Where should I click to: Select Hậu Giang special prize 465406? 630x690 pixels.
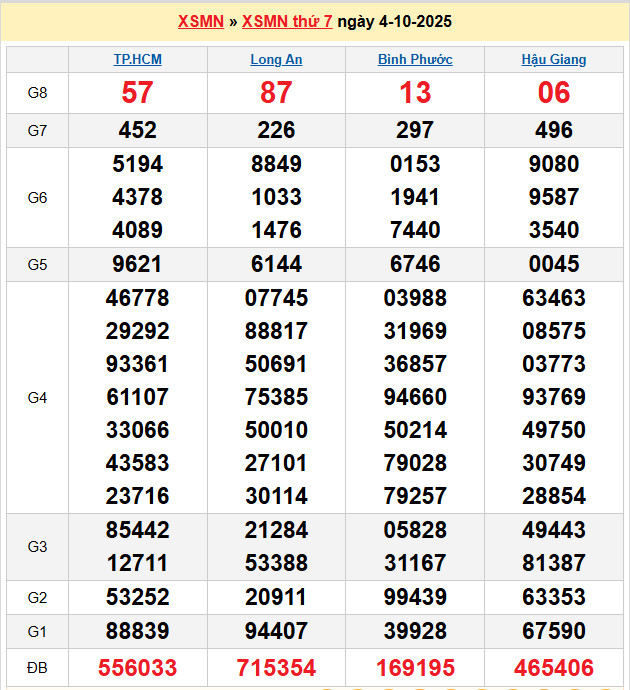(x=554, y=667)
